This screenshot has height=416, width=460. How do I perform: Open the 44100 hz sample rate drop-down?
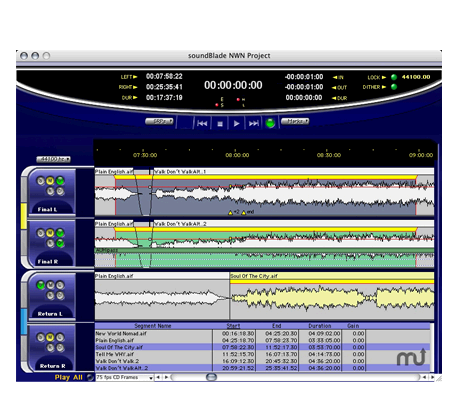tap(54, 159)
